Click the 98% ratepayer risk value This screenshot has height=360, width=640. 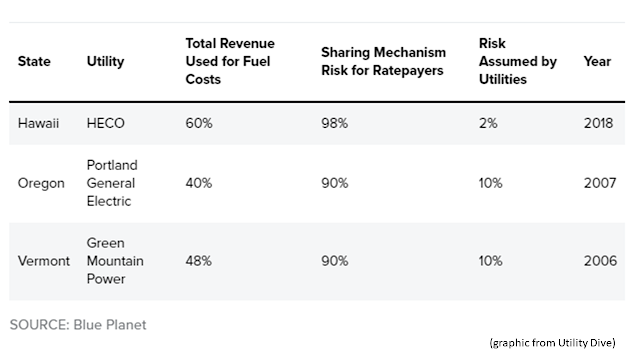(x=334, y=123)
